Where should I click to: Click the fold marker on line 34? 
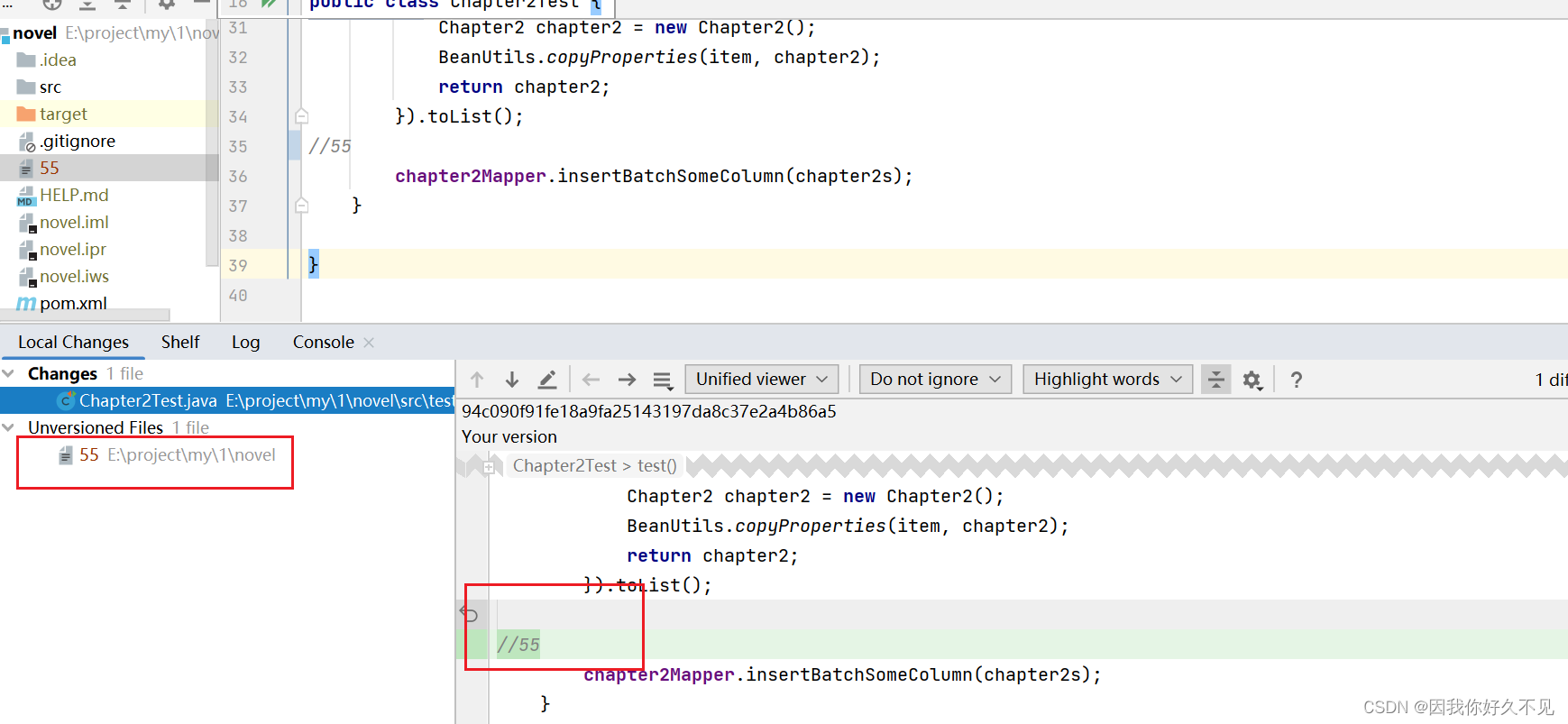coord(302,116)
